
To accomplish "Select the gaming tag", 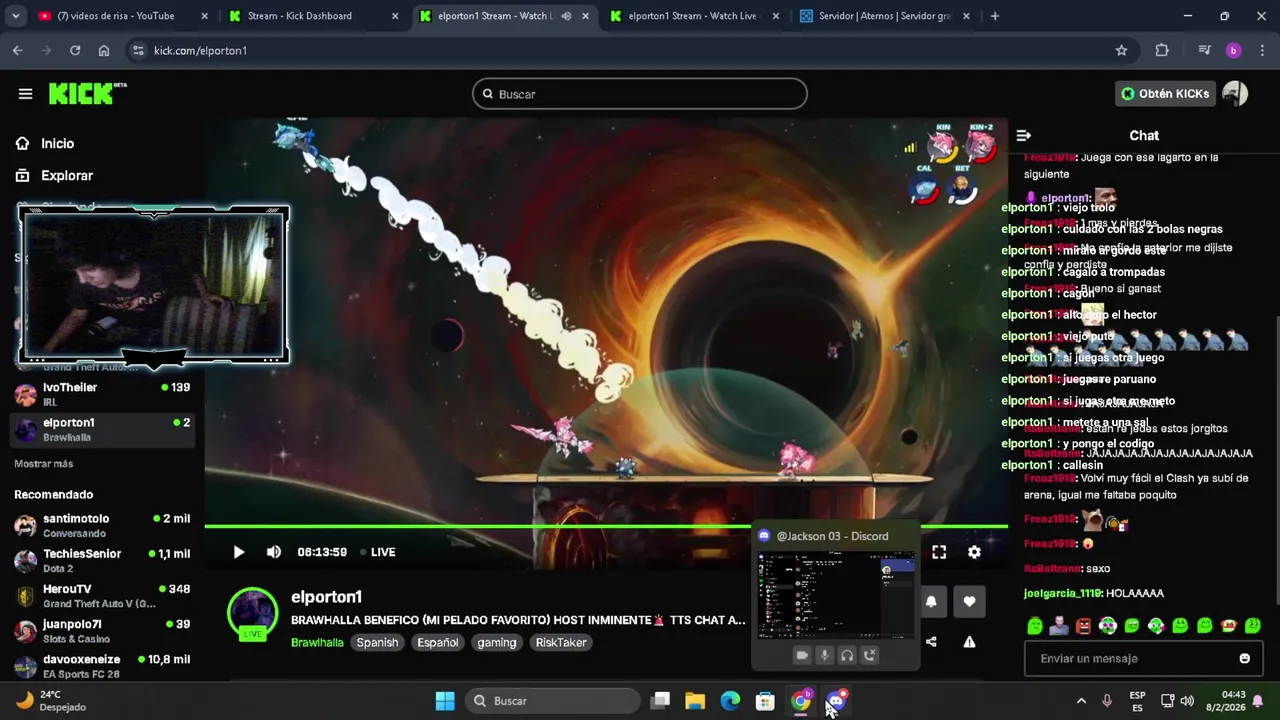I will click(x=496, y=642).
